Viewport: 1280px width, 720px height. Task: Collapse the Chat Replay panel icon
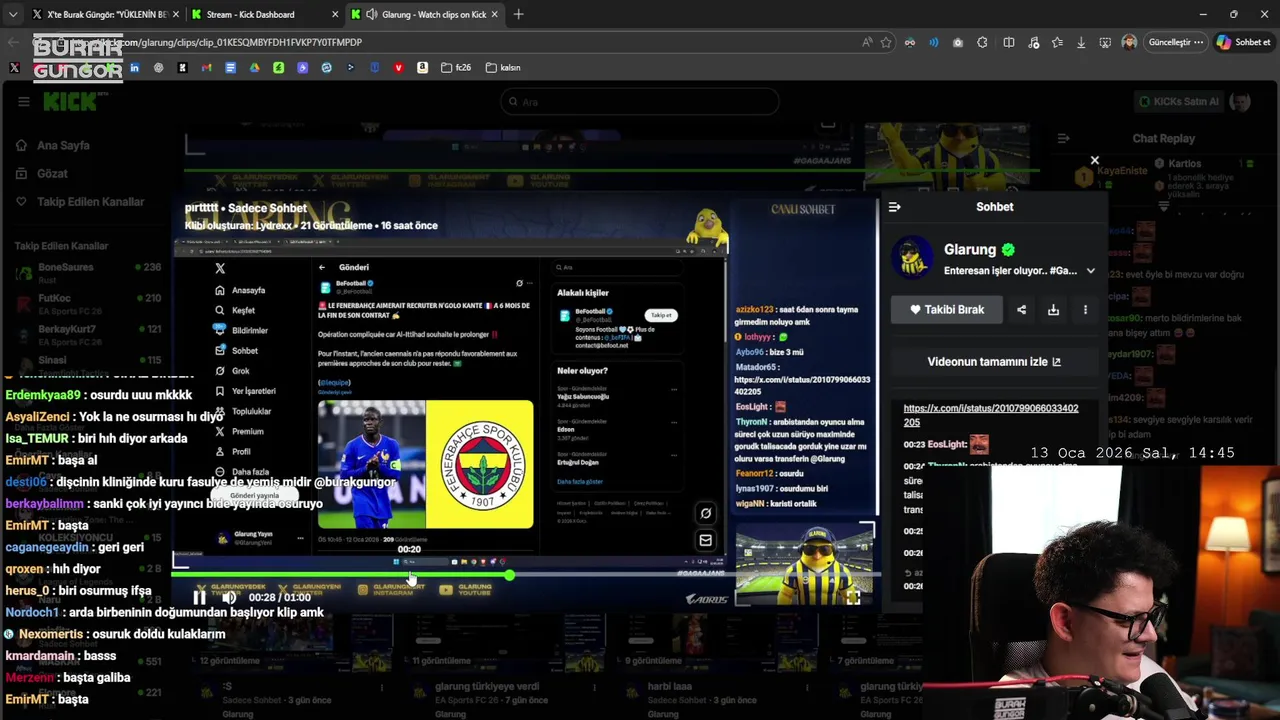pos(1063,138)
